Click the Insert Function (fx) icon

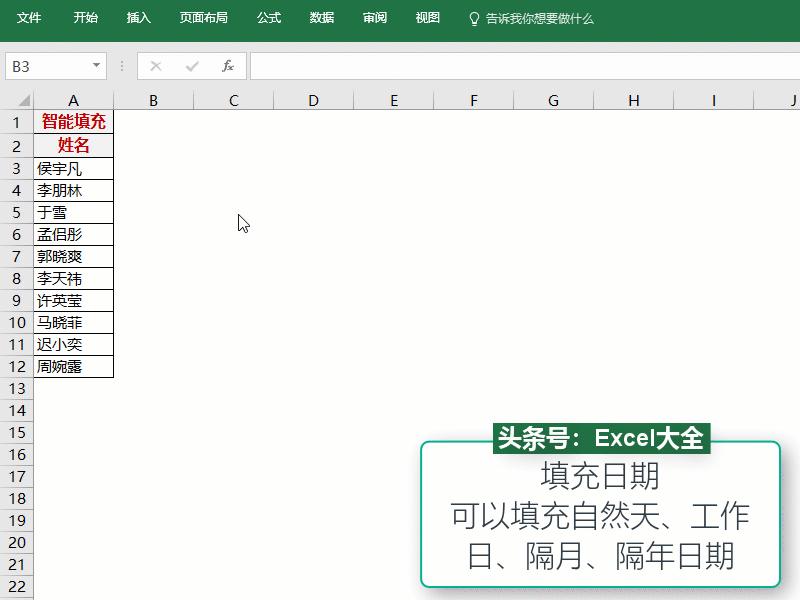point(226,65)
